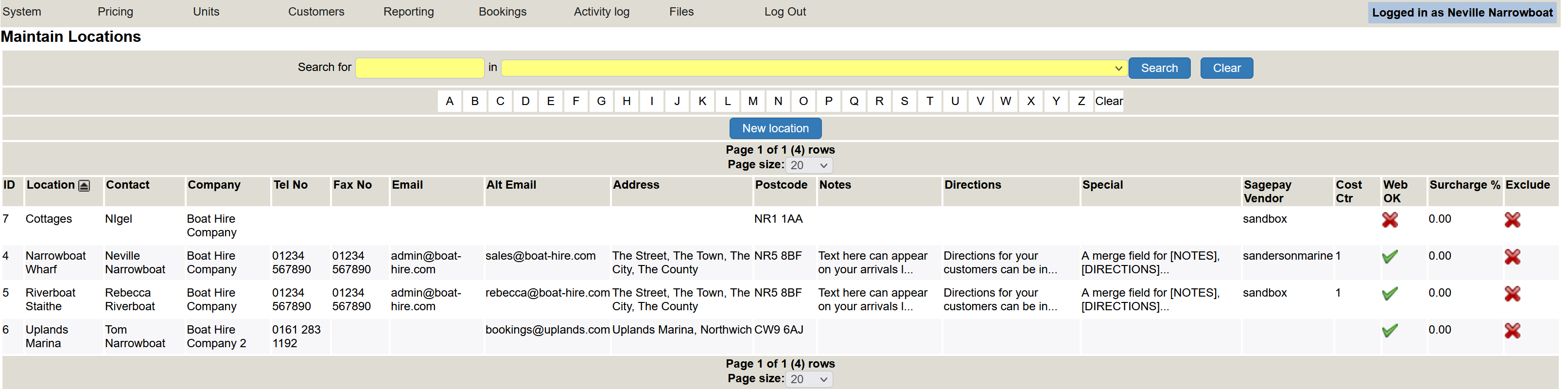Toggle Exclude red cross for Narrowboat Wharf
The width and height of the screenshot is (1568, 389).
[1512, 257]
